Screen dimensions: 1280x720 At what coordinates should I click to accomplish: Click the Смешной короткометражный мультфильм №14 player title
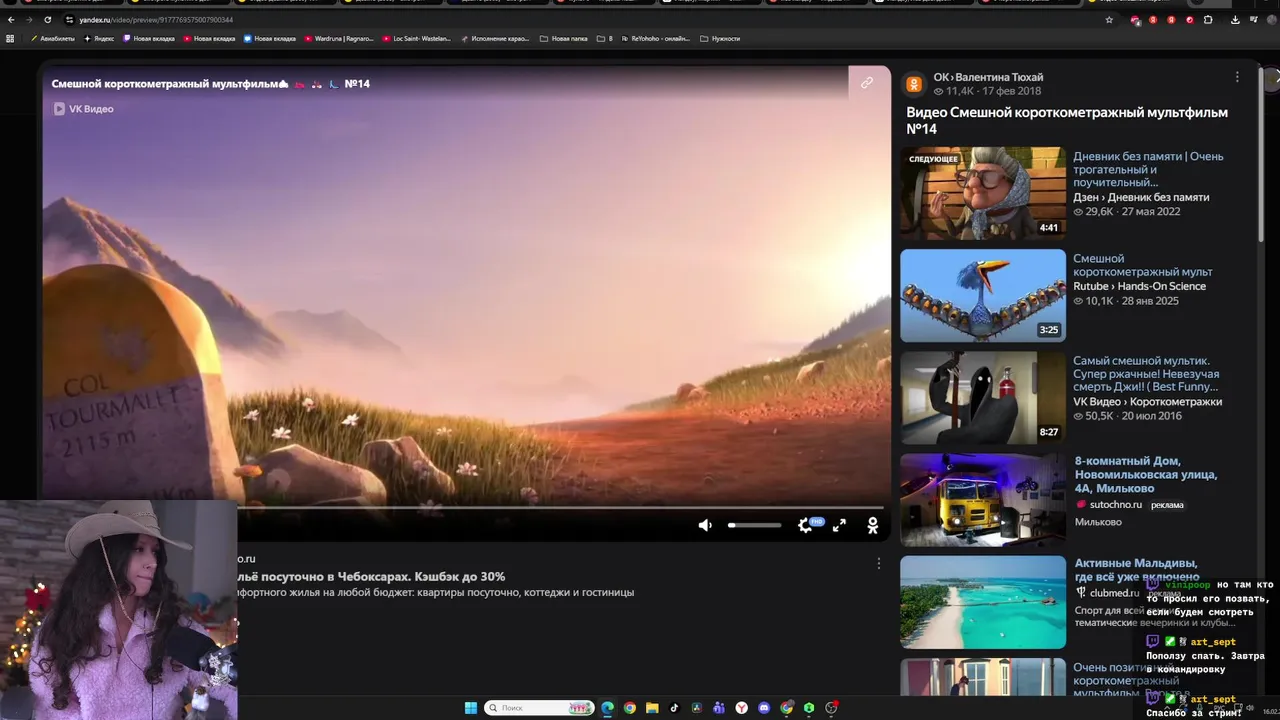pyautogui.click(x=211, y=84)
